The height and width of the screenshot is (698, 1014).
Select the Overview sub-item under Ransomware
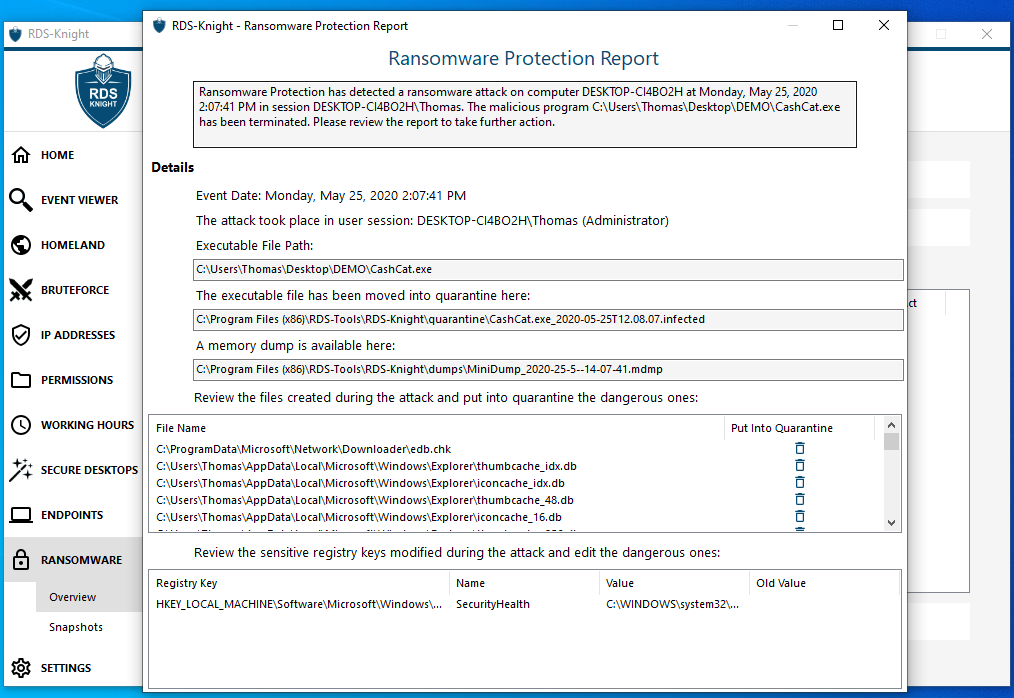click(x=72, y=597)
